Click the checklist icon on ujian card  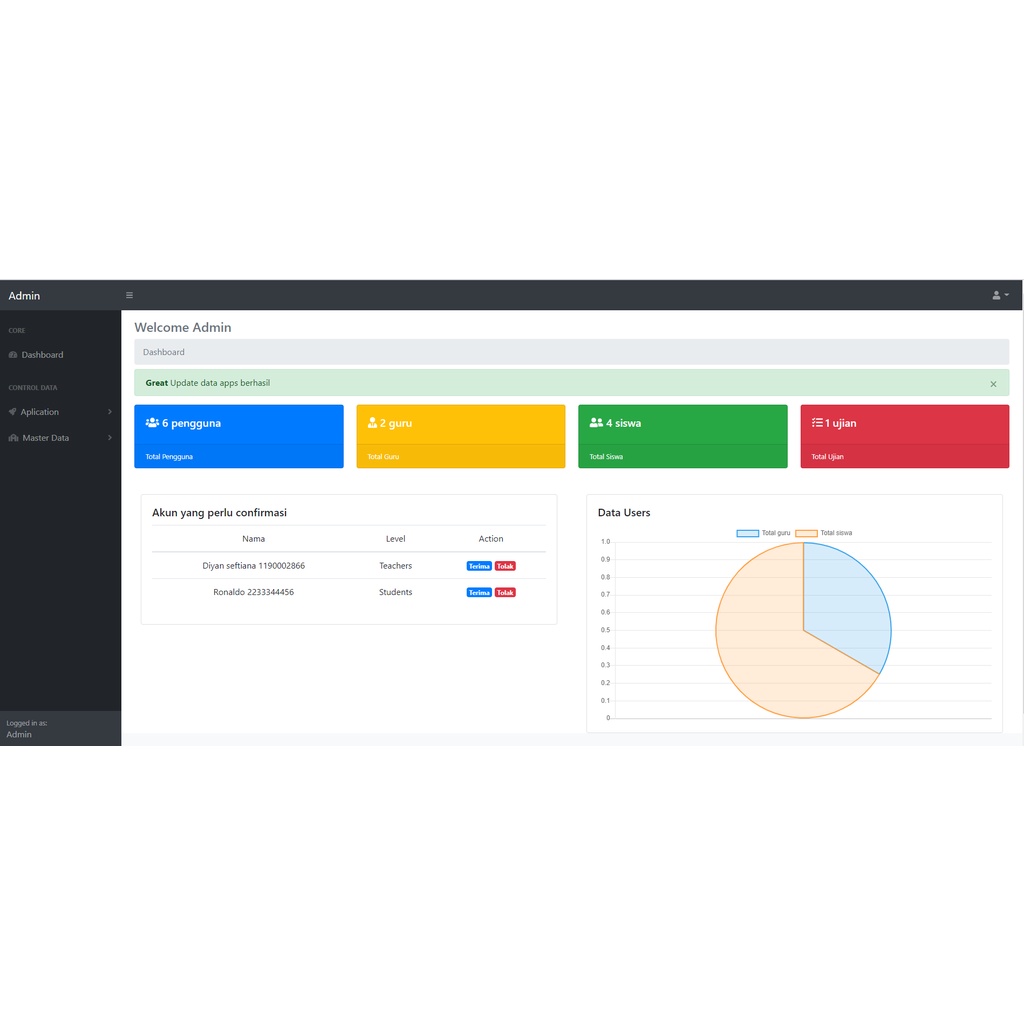click(817, 423)
